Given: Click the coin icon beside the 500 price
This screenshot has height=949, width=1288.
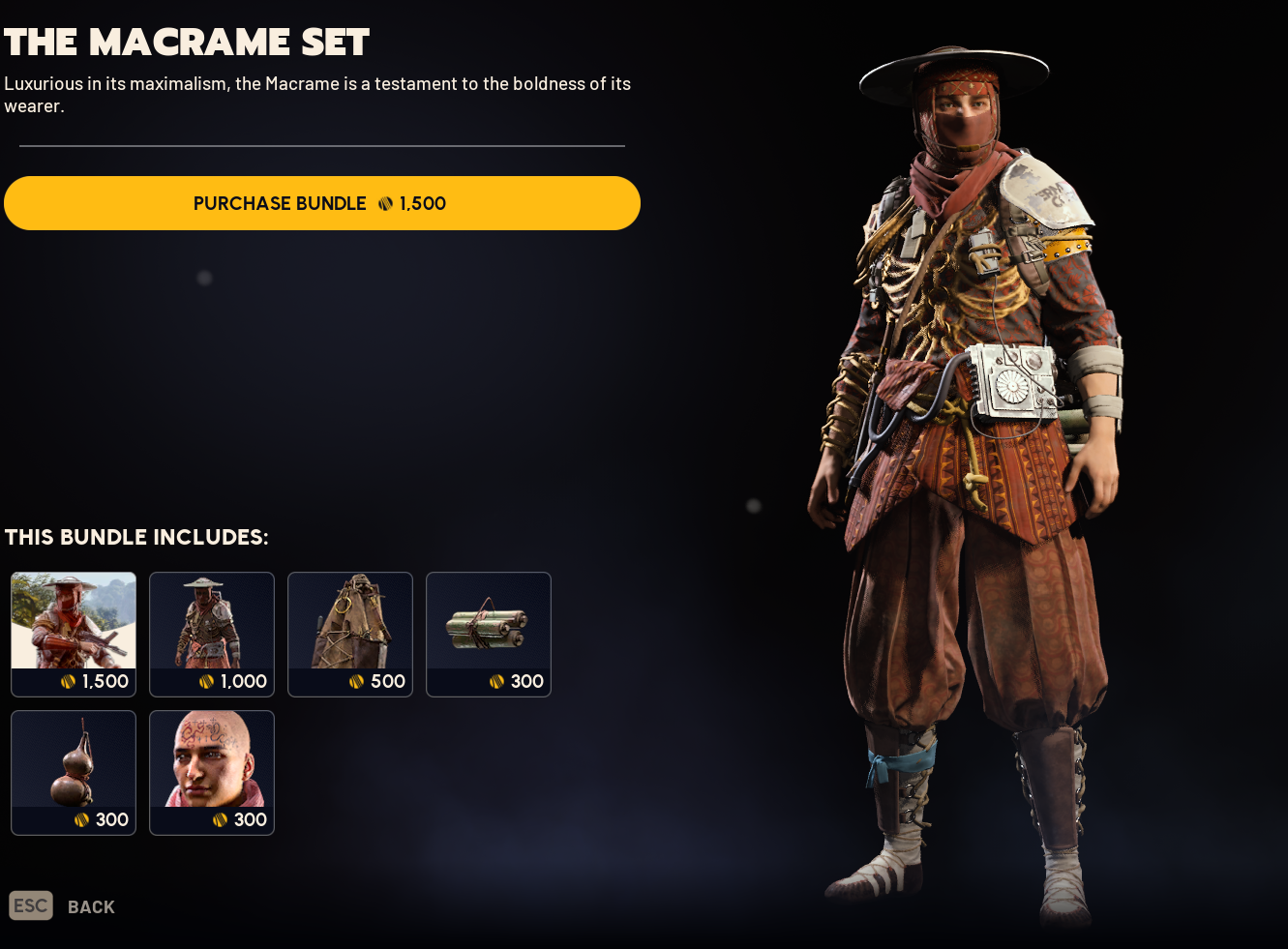Looking at the screenshot, I should [356, 682].
